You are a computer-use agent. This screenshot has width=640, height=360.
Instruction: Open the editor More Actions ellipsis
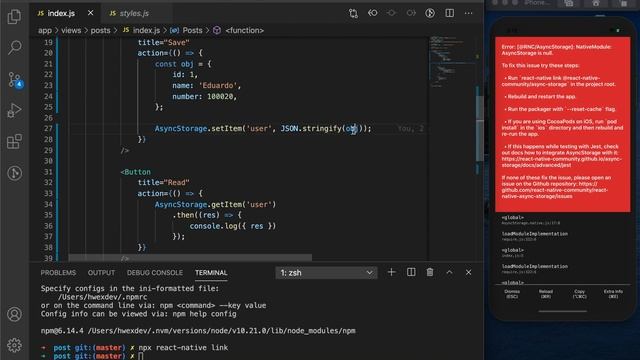(x=469, y=13)
